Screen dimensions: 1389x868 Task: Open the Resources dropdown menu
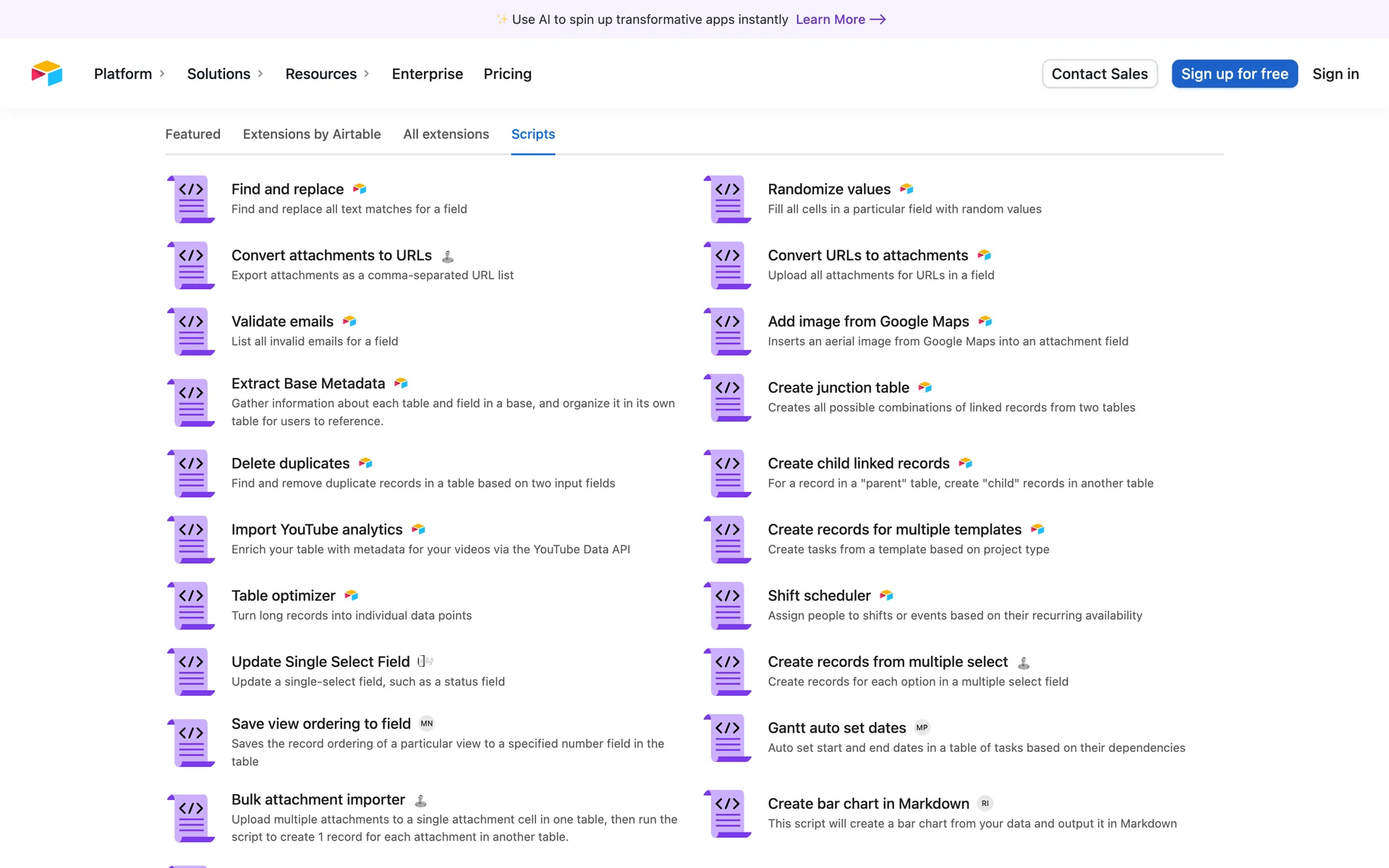(327, 74)
